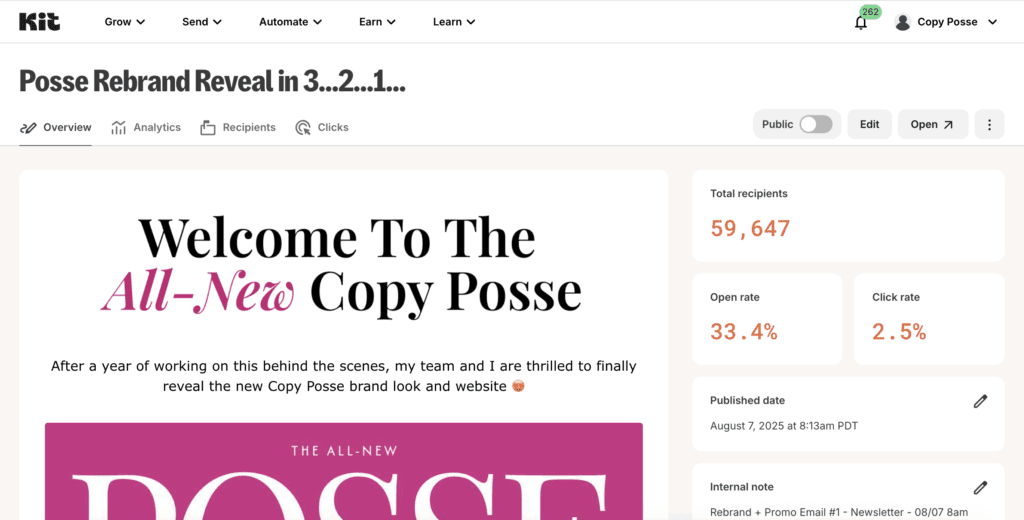This screenshot has height=520, width=1024.
Task: Edit the Internal note with pencil icon
Action: 980,487
